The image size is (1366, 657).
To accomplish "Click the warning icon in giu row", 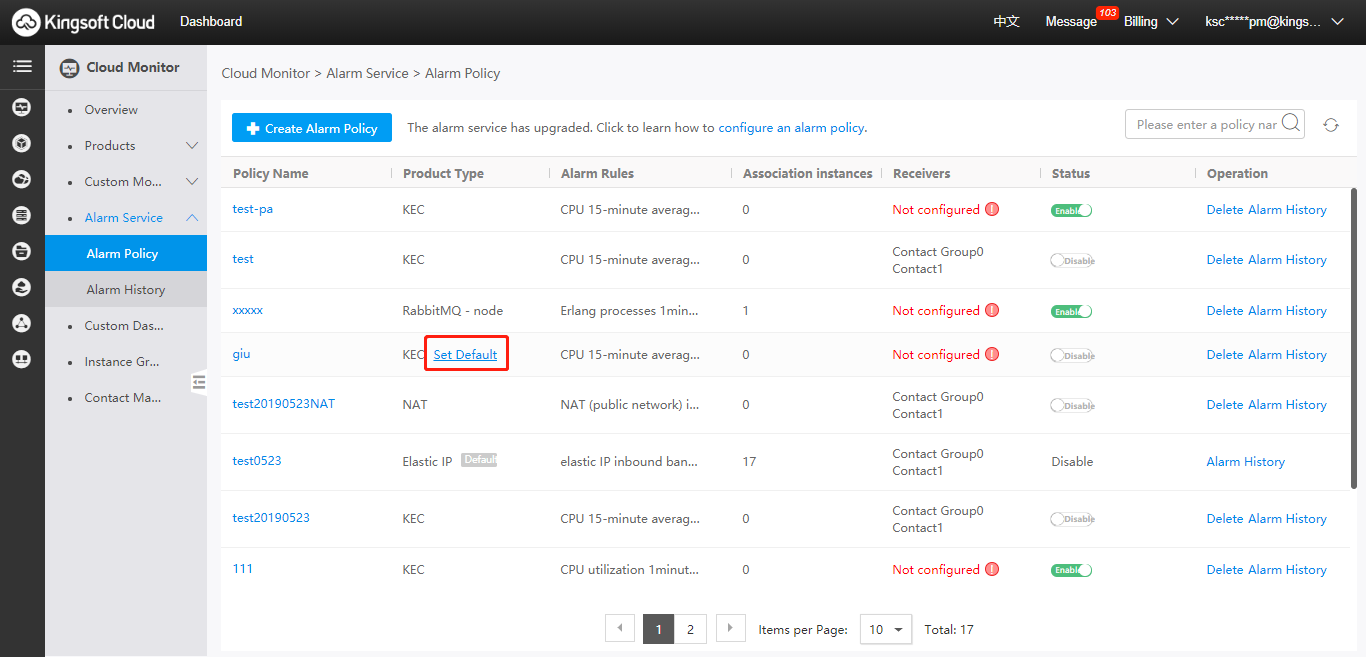I will tap(992, 354).
